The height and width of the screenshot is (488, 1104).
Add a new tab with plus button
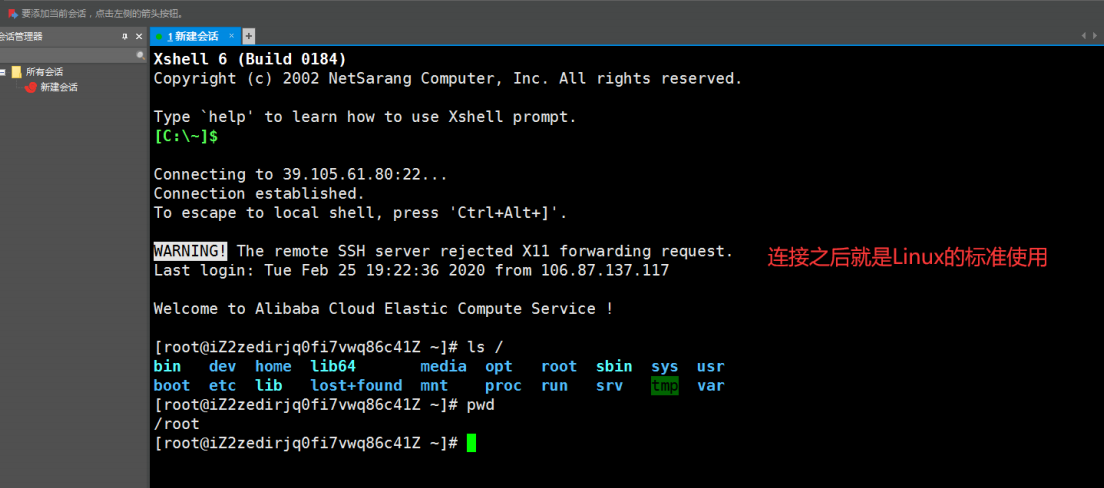[x=249, y=36]
